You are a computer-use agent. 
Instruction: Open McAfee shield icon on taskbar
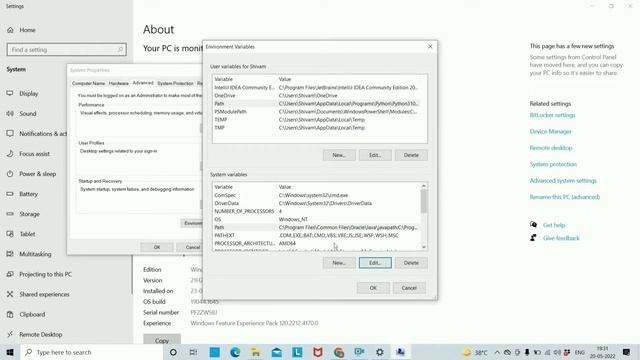tap(318, 352)
